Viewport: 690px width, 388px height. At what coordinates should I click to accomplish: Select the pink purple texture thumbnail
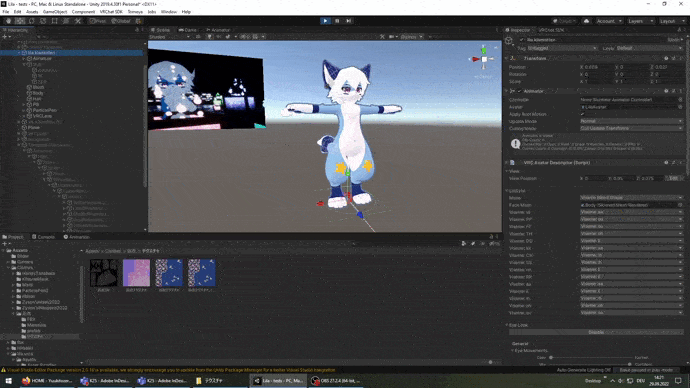[x=136, y=273]
